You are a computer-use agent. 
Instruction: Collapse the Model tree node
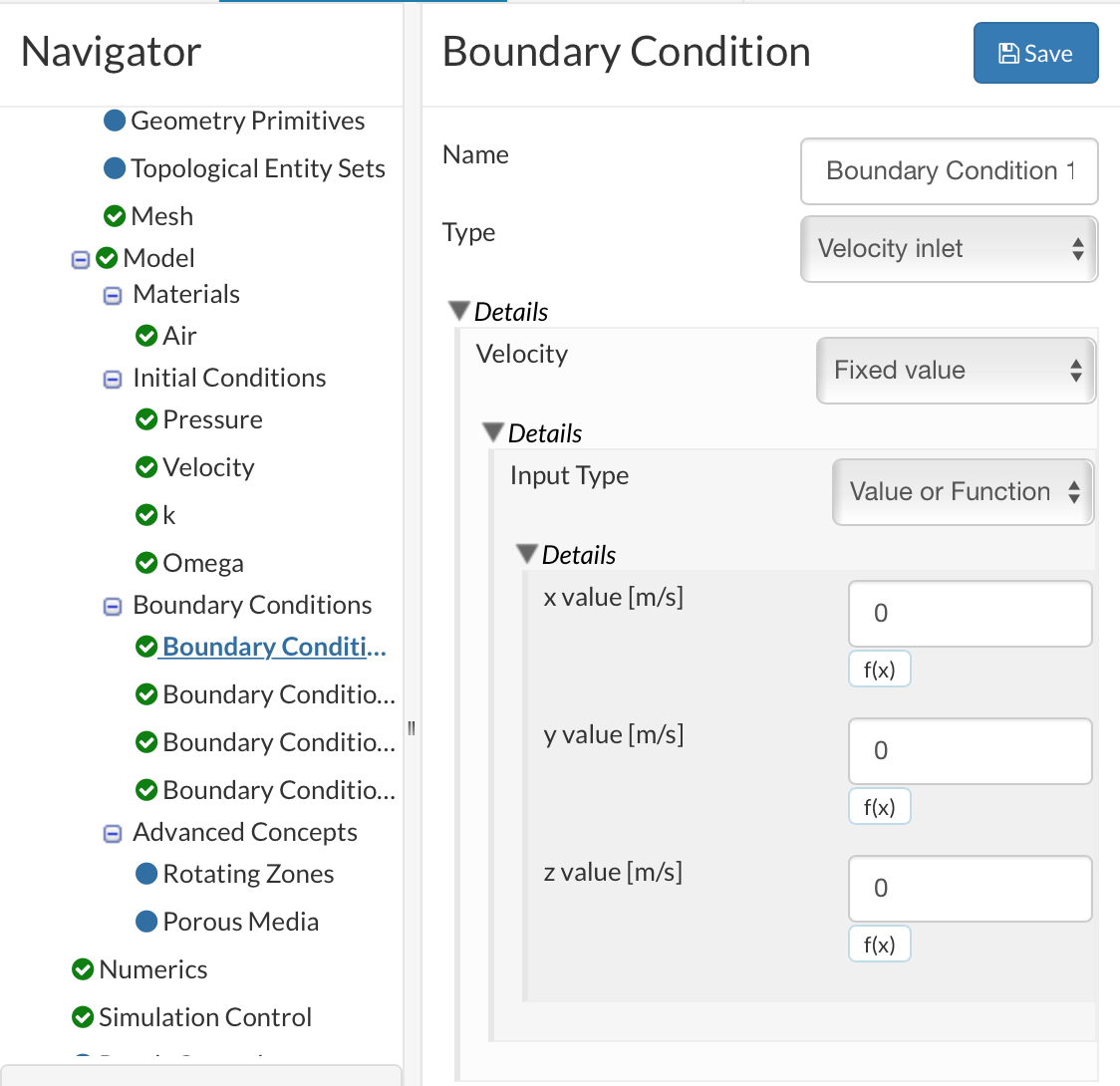click(81, 259)
